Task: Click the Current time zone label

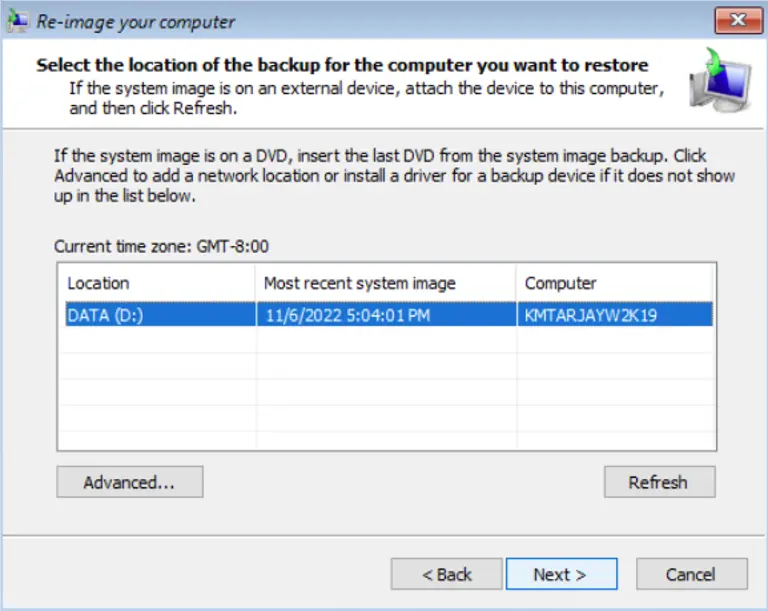Action: click(x=161, y=246)
